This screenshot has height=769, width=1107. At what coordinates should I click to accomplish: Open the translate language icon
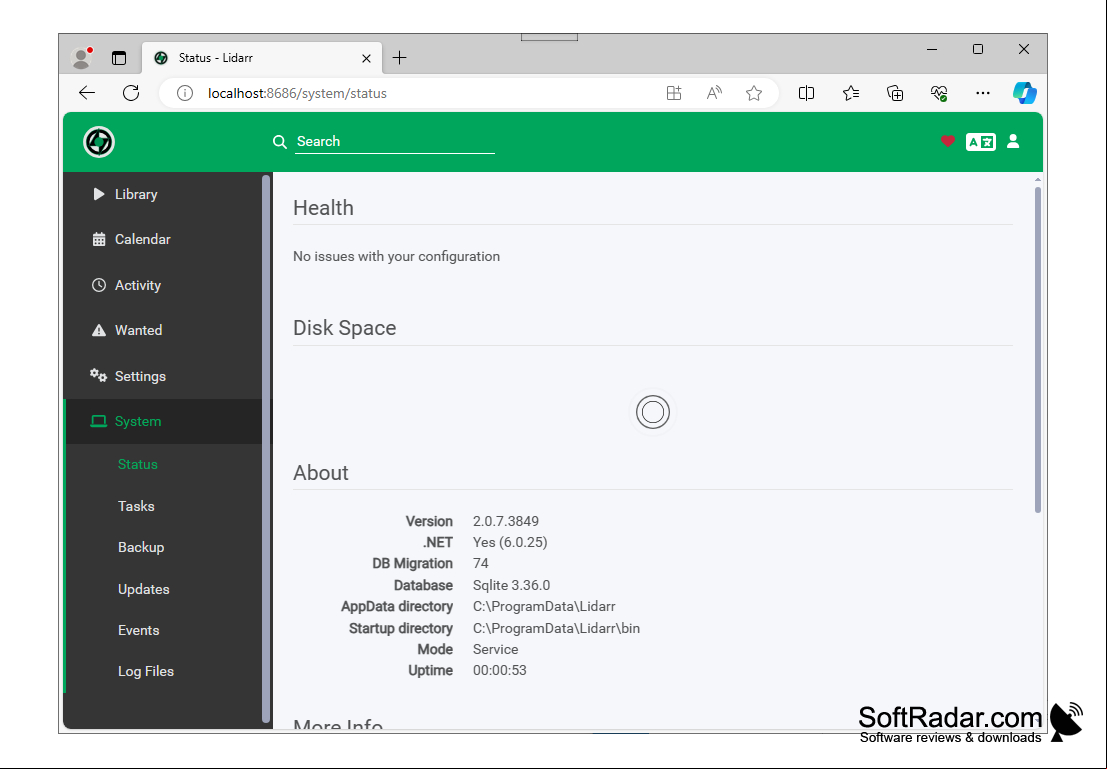[981, 142]
